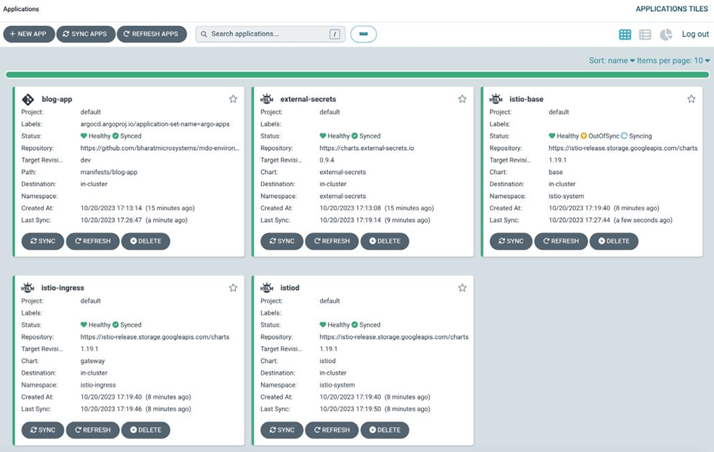Open the Sort: name dropdown
This screenshot has height=452, width=714.
612,61
